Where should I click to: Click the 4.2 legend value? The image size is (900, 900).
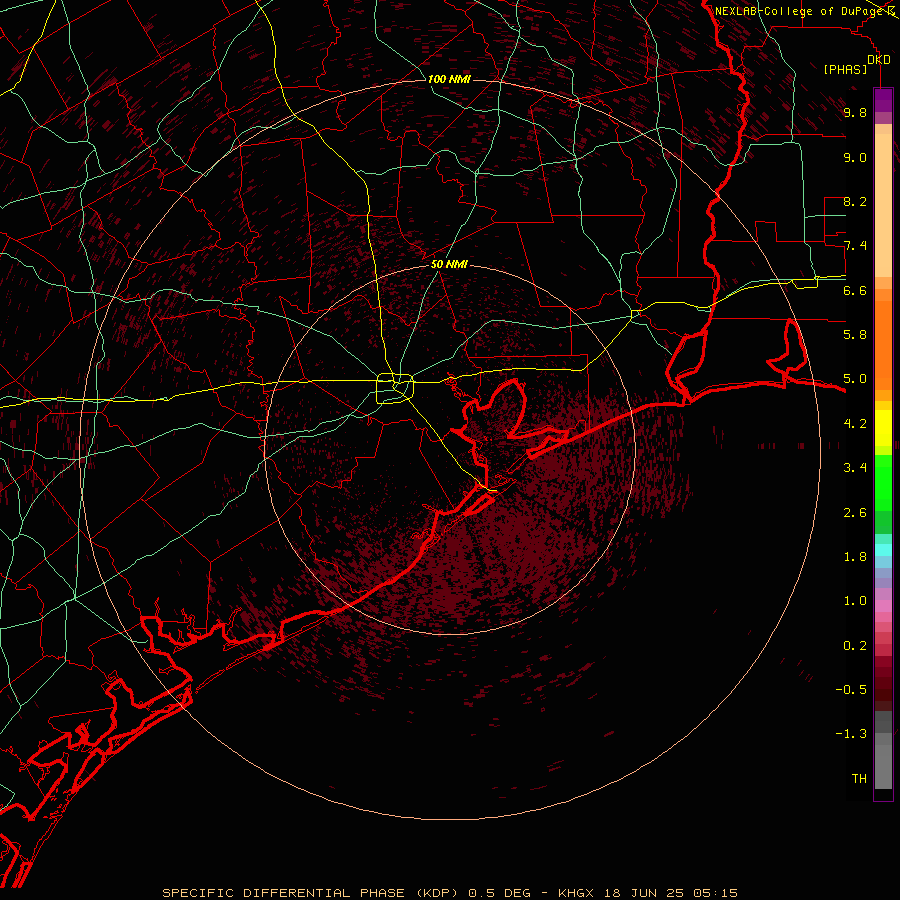(855, 424)
